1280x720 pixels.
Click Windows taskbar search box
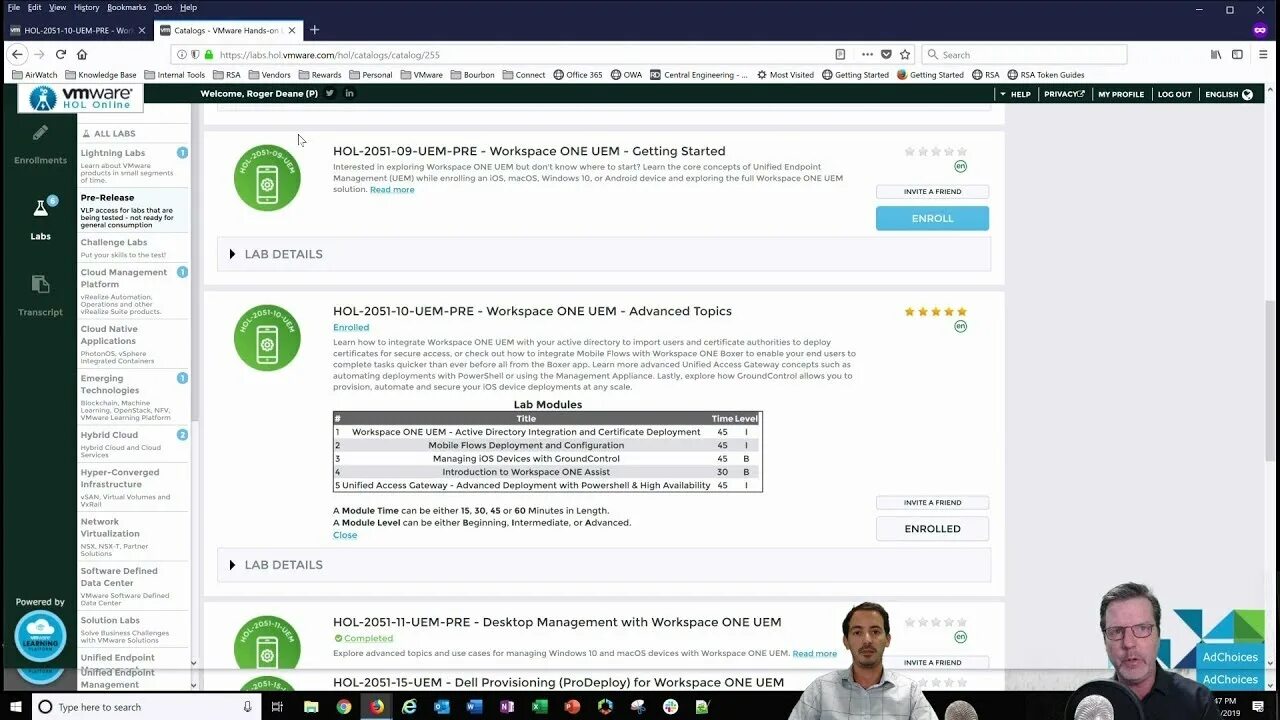point(146,707)
